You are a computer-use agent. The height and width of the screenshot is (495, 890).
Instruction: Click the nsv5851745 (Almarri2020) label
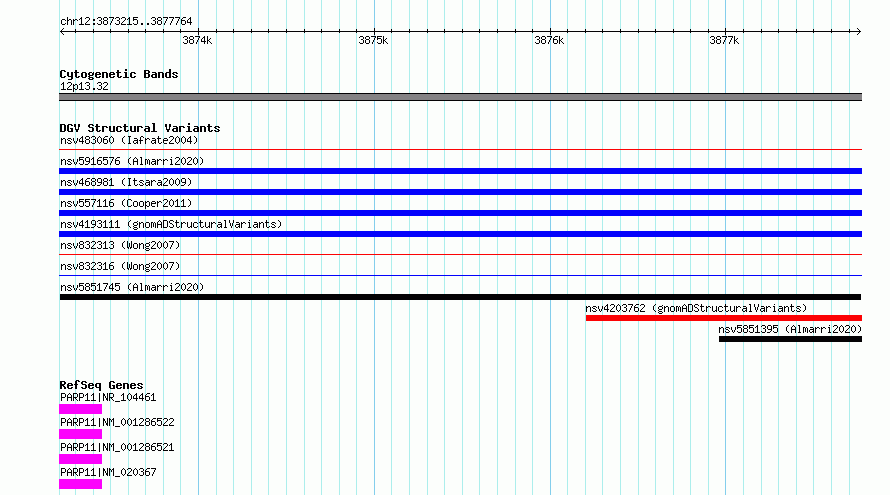[x=132, y=287]
